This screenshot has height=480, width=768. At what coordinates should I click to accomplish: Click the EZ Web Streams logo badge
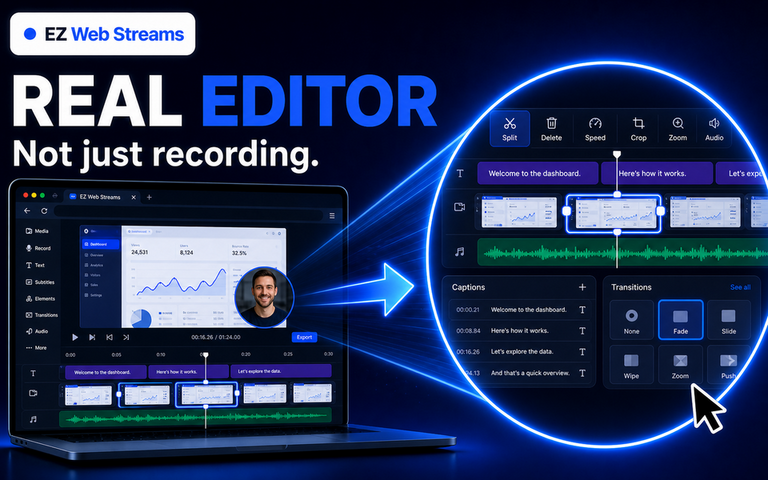pyautogui.click(x=102, y=34)
